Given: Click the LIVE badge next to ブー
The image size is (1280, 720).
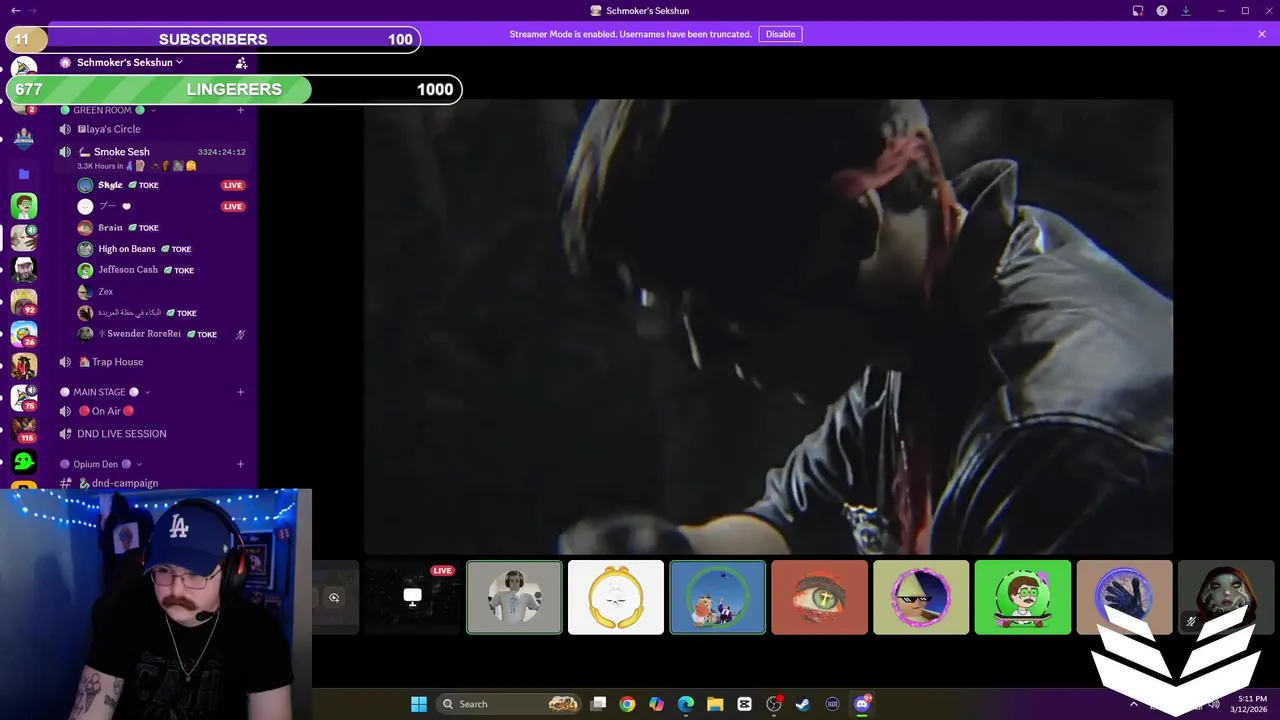Looking at the screenshot, I should (x=233, y=207).
